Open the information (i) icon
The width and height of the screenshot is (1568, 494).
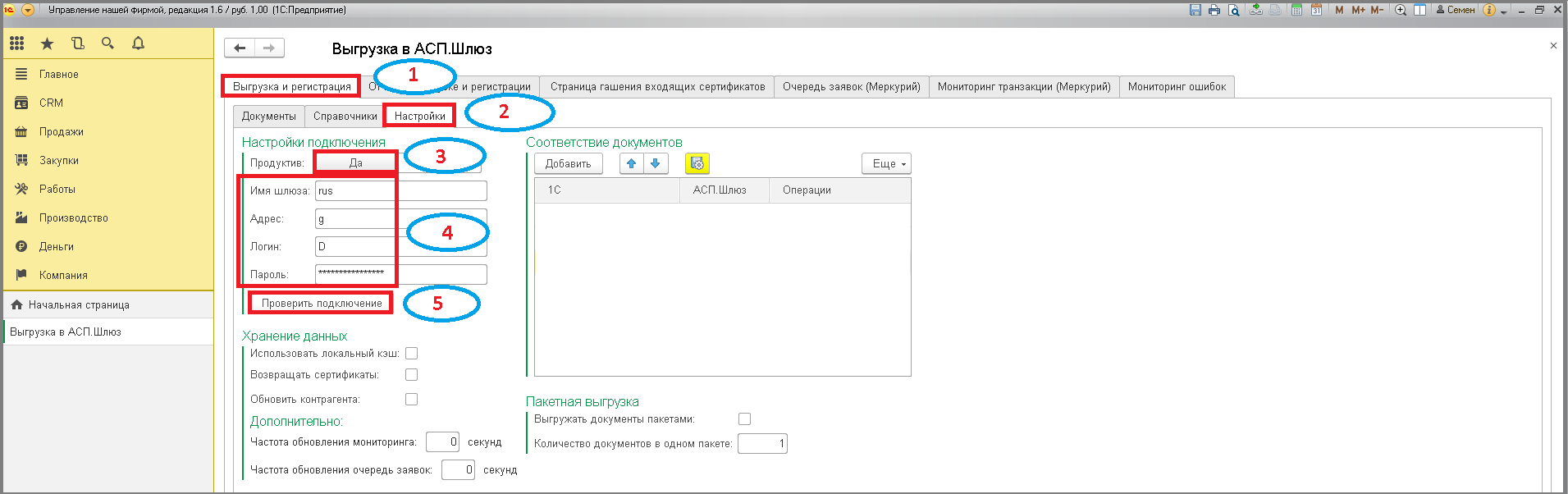pos(1489,10)
